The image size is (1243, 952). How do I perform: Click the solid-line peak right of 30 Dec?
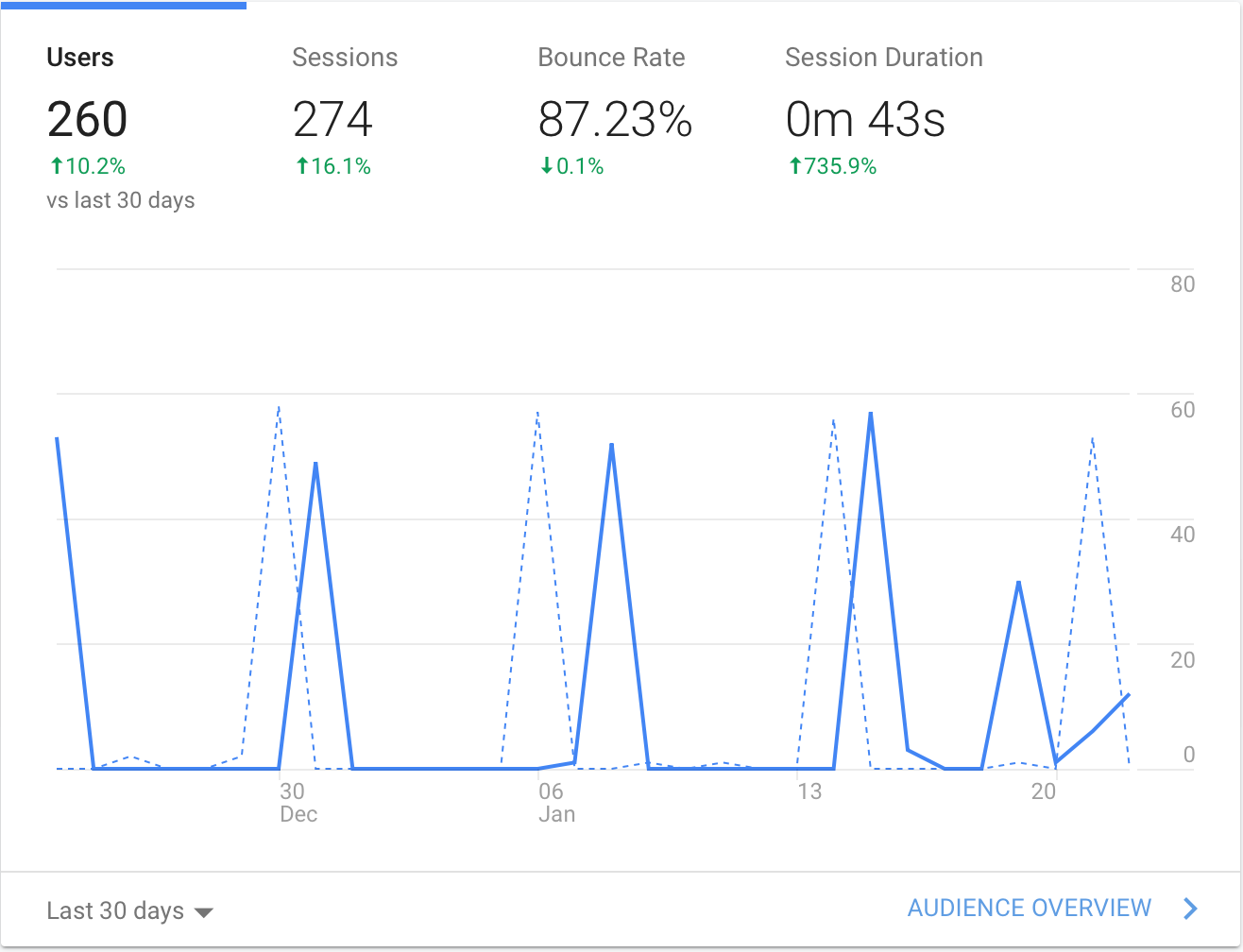(315, 463)
